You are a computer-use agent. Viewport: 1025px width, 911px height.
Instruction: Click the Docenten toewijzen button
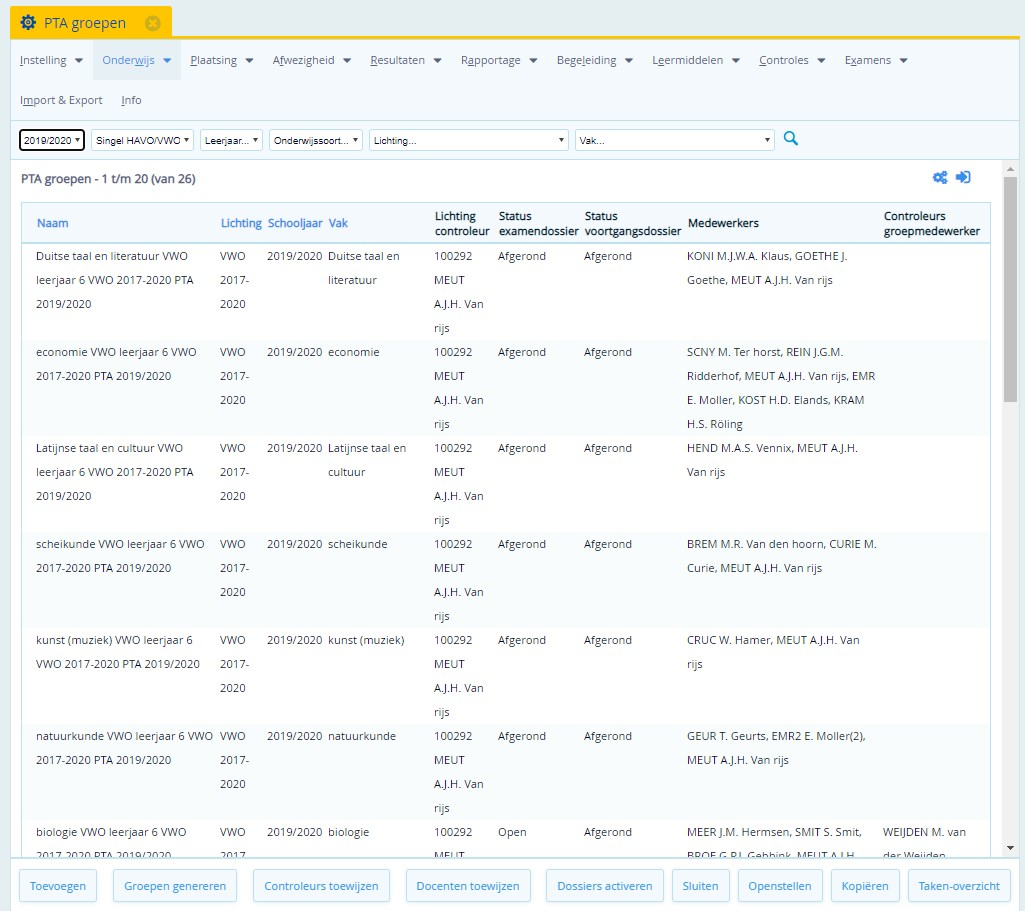coord(468,886)
